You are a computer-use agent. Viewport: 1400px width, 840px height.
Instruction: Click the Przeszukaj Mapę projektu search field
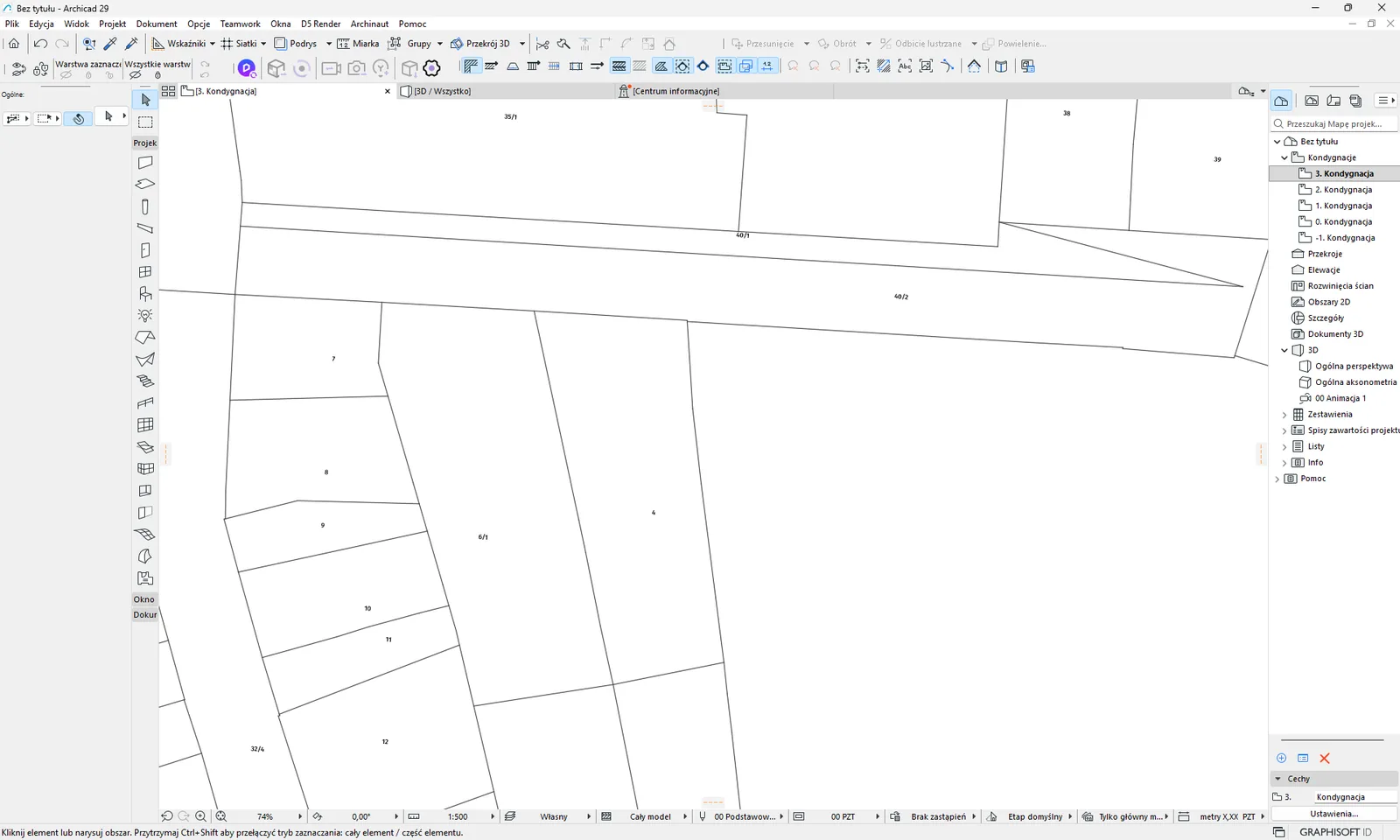click(x=1335, y=124)
